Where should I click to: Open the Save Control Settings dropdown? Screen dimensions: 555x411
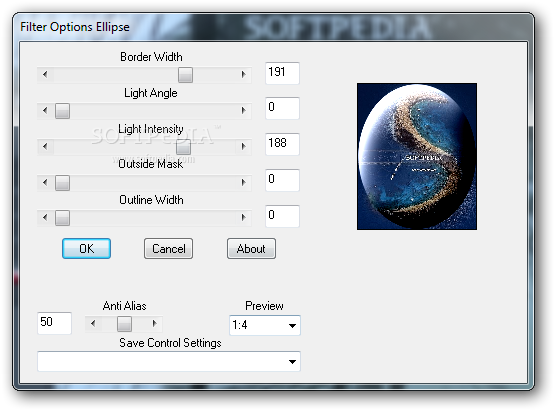[x=169, y=361]
